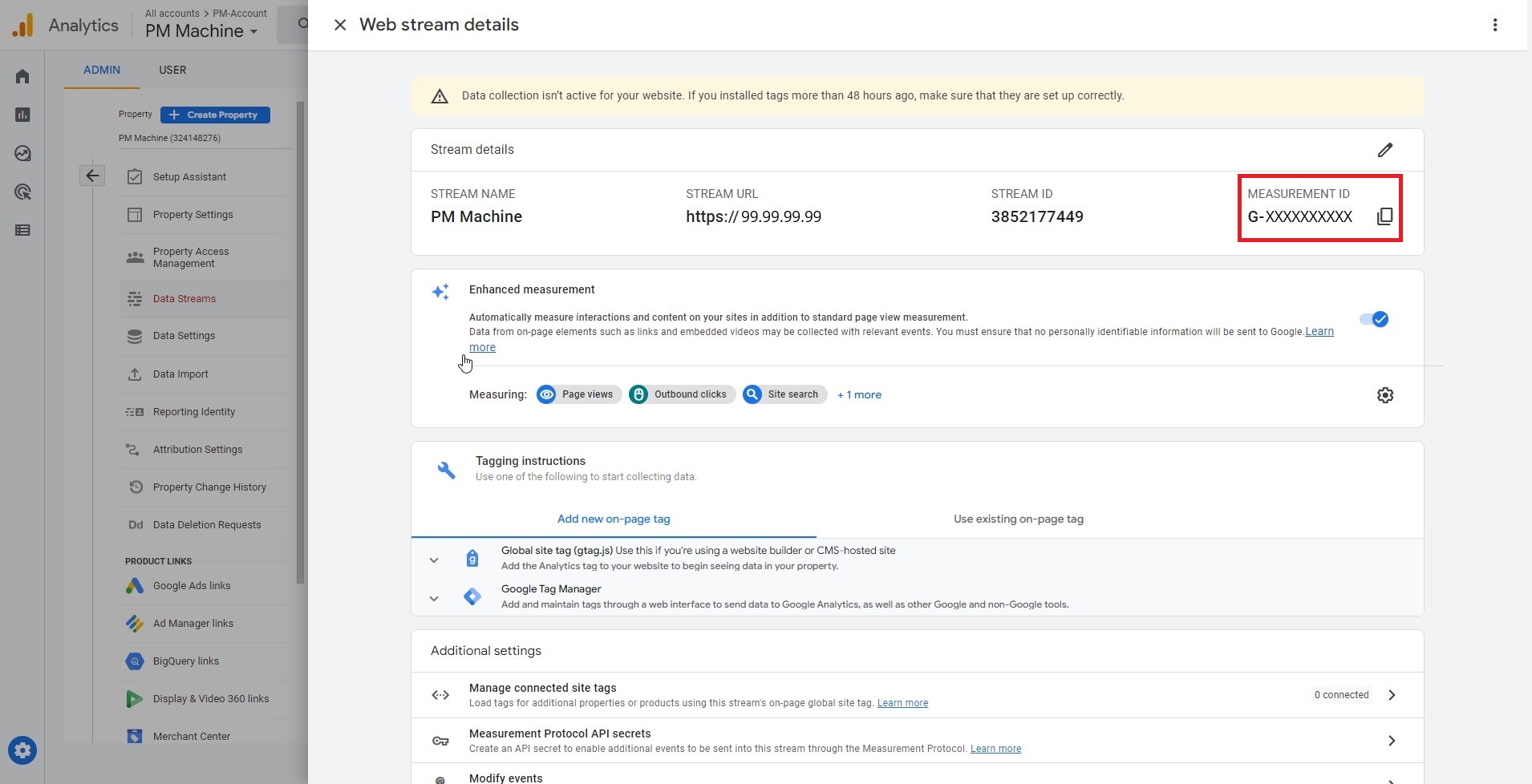Open Learn more for Measurement Protocol
The image size is (1532, 784).
click(x=995, y=749)
